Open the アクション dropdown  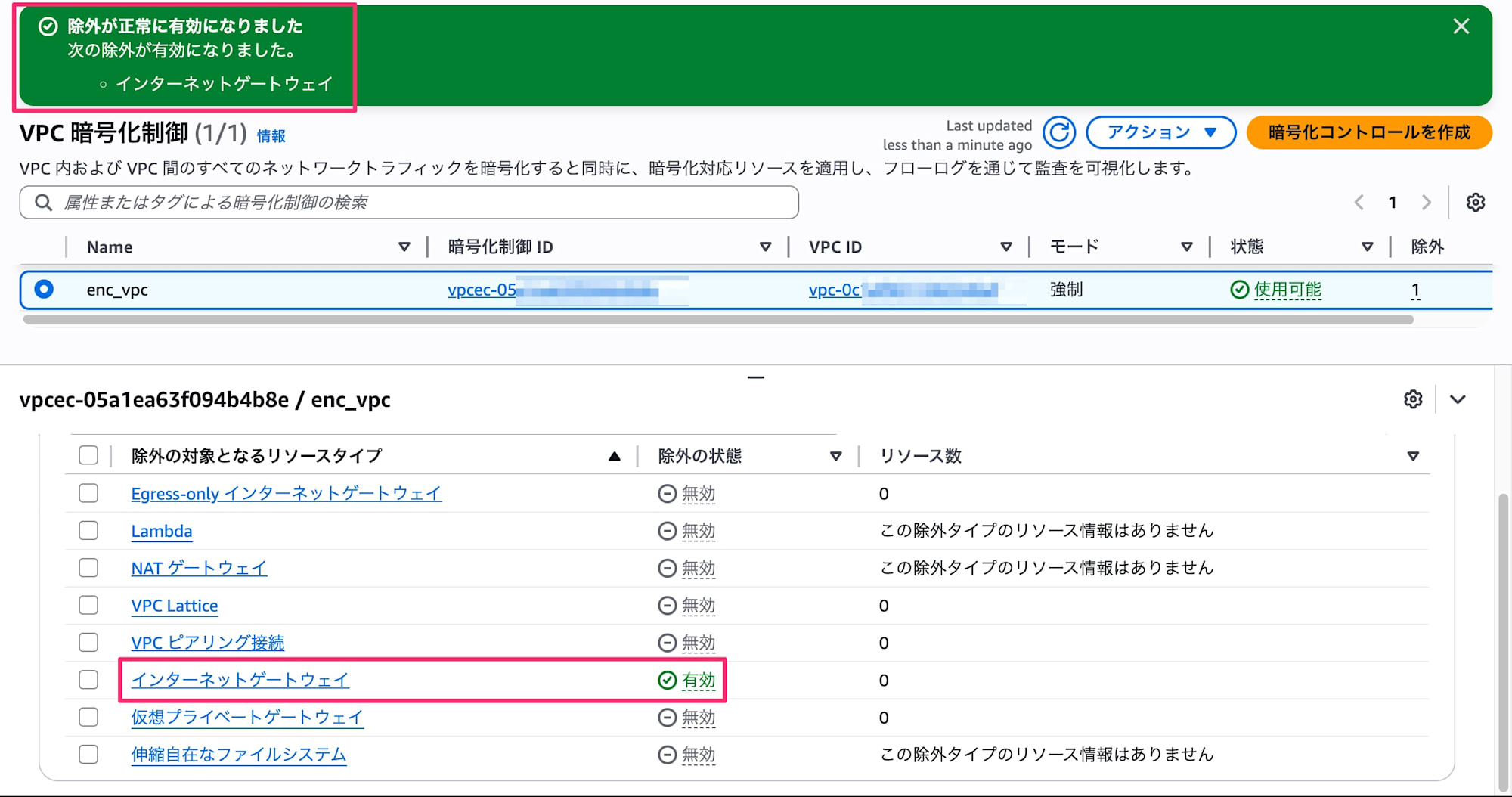pos(1161,132)
